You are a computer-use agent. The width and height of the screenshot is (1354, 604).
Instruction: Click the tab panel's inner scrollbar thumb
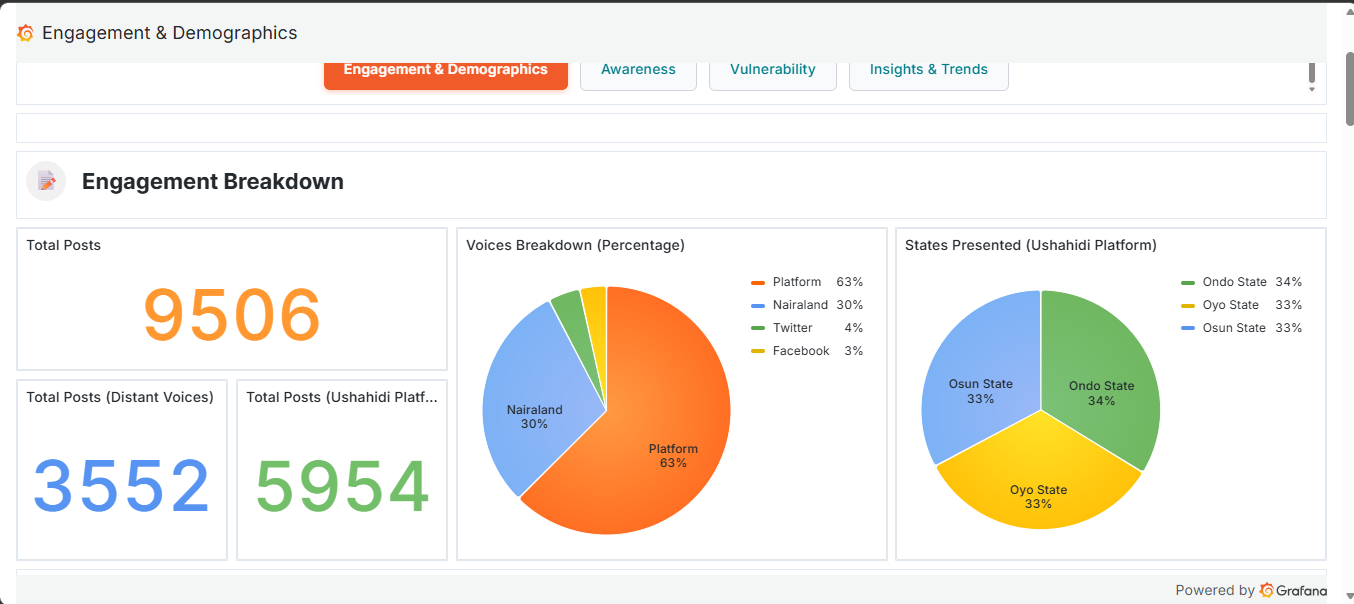pyautogui.click(x=1312, y=73)
